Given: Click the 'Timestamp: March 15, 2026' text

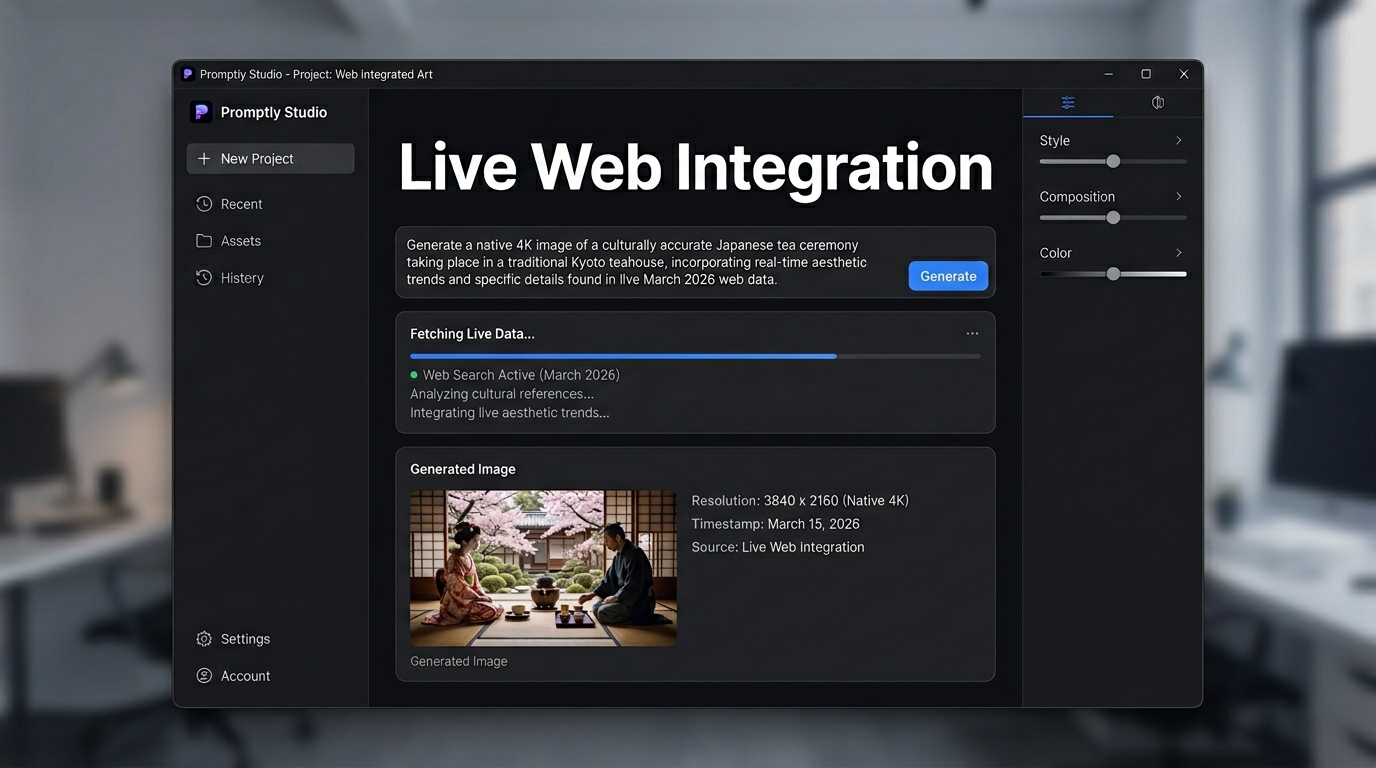Looking at the screenshot, I should [776, 524].
